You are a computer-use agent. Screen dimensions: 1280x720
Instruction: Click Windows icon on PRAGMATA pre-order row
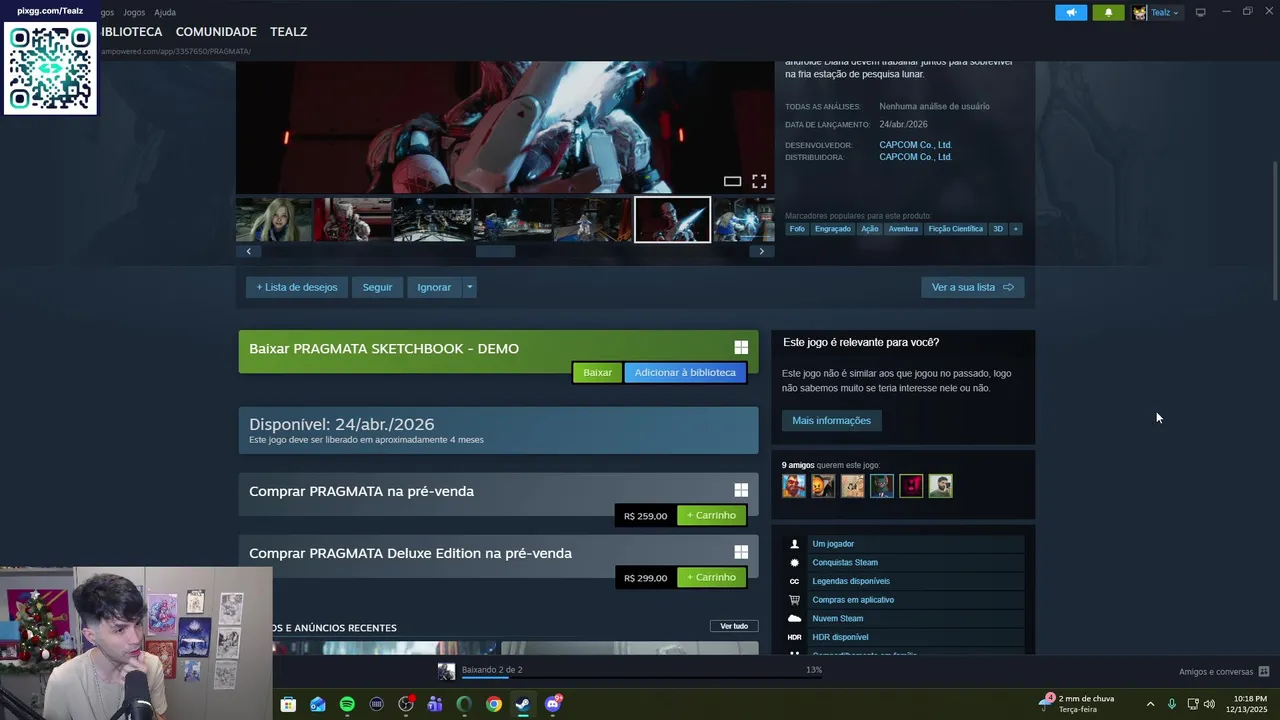(x=741, y=490)
